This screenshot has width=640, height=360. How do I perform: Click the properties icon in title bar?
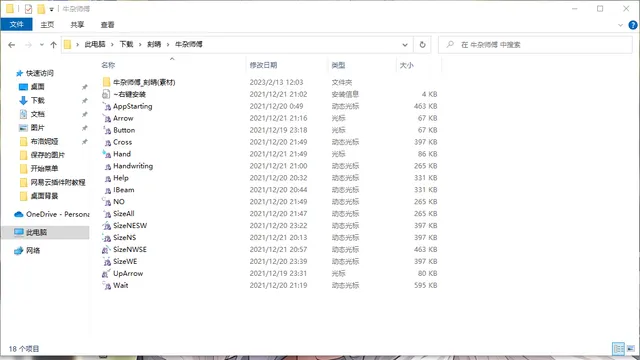point(28,9)
